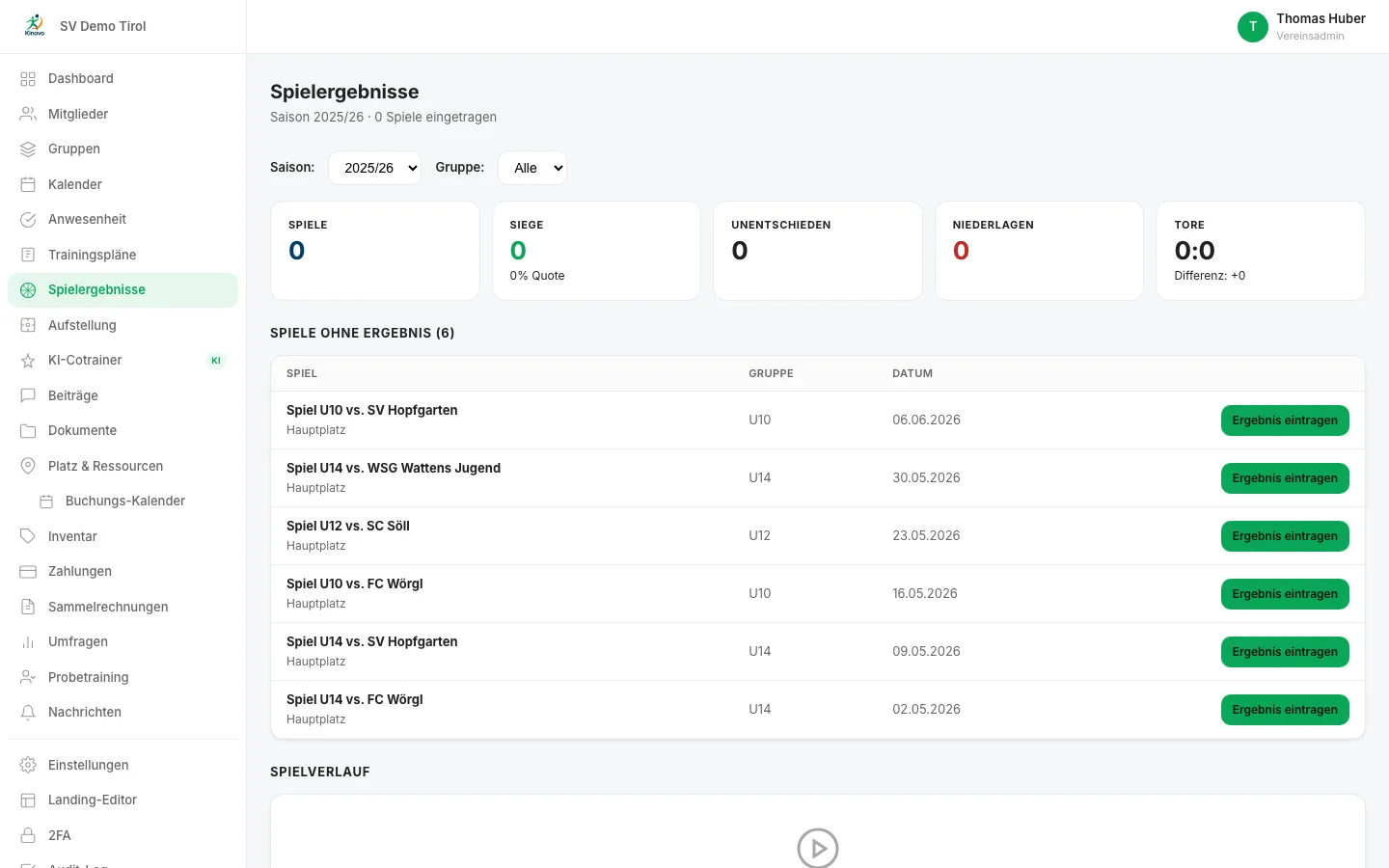This screenshot has width=1389, height=868.
Task: Click the Zahlungen card icon
Action: coord(28,572)
